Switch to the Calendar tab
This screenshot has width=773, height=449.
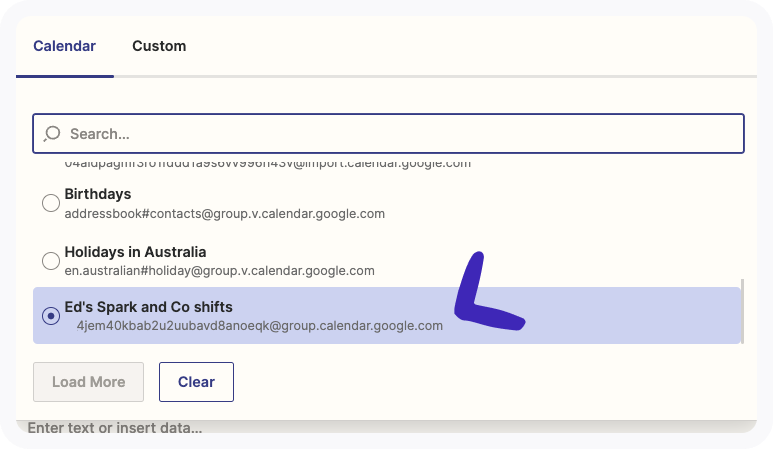coord(64,46)
